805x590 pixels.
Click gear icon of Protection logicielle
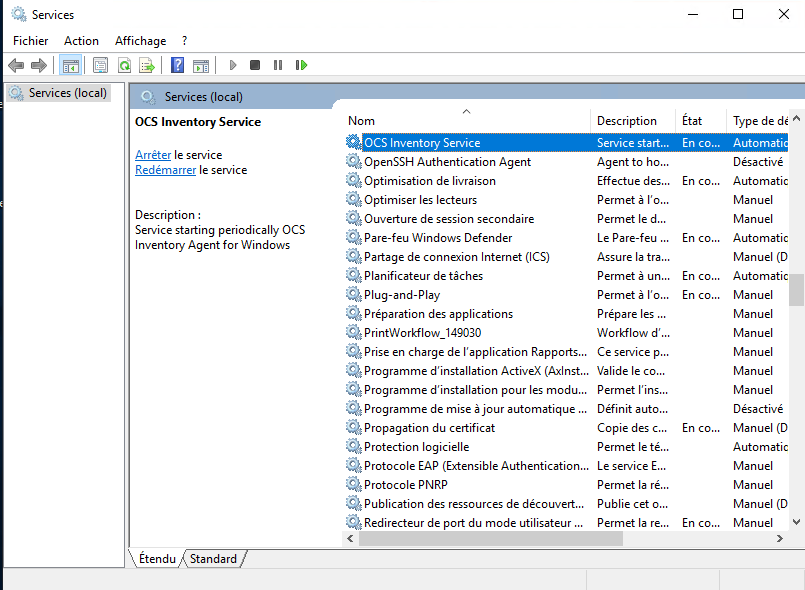pyautogui.click(x=353, y=446)
